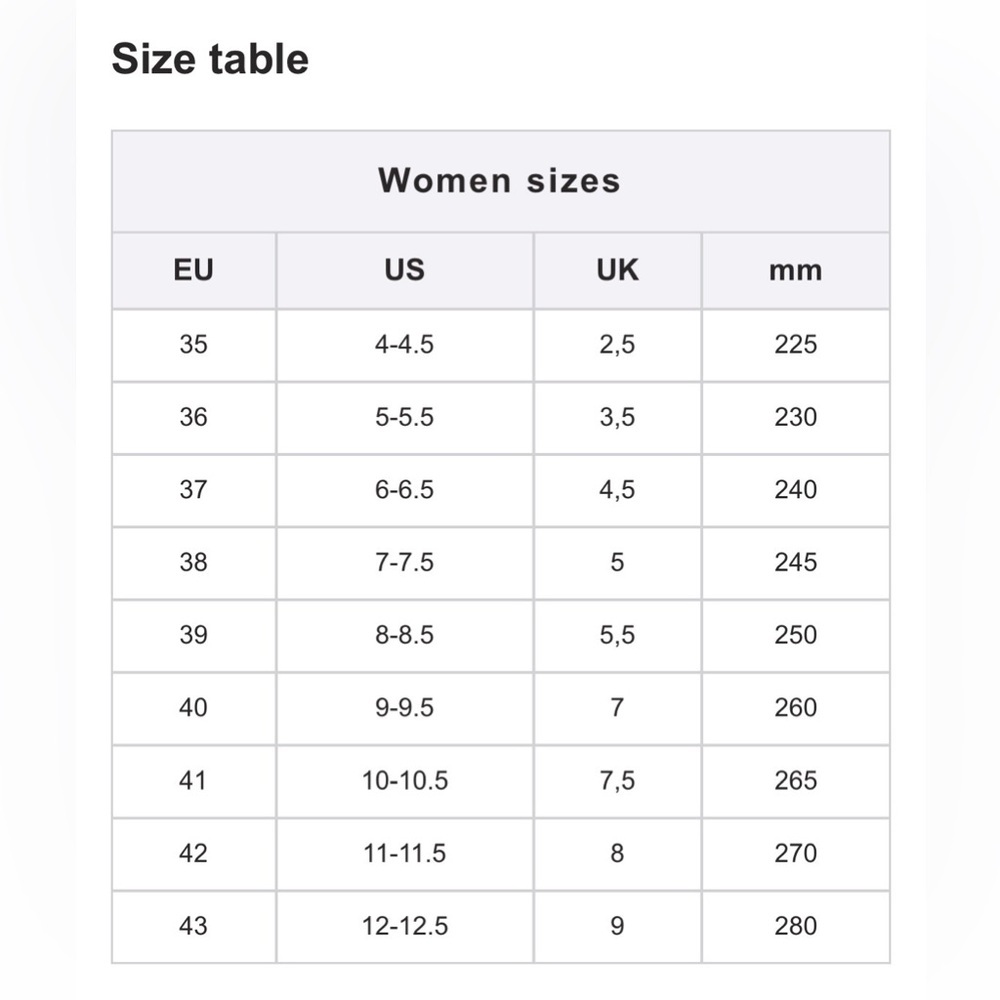The height and width of the screenshot is (1000, 1000).
Task: Select EU size 41 cell
Action: pyautogui.click(x=194, y=781)
